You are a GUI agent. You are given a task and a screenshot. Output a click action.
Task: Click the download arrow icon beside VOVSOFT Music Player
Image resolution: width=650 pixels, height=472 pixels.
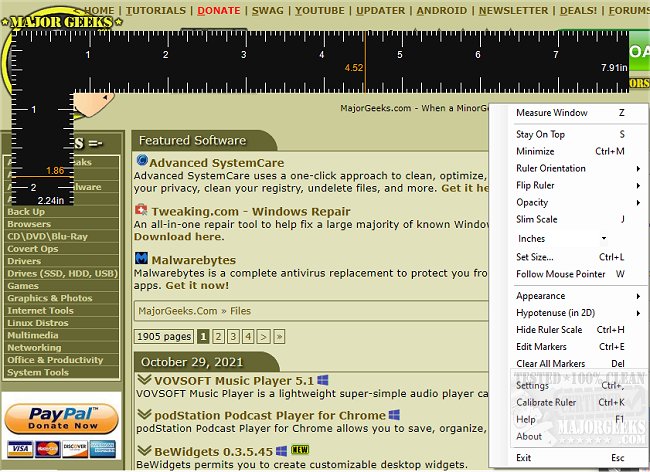[x=144, y=379]
